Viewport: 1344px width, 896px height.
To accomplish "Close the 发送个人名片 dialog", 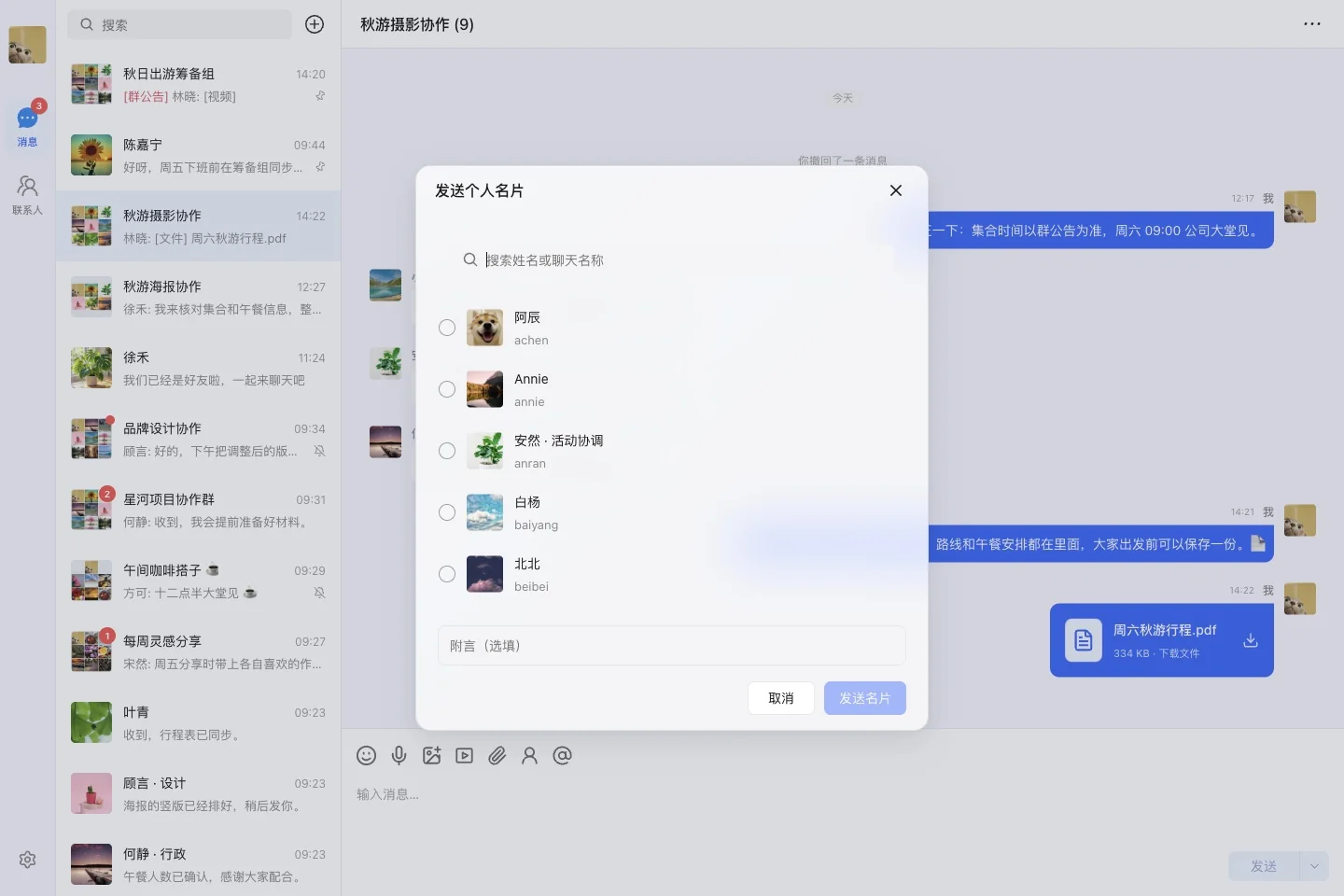I will coord(896,190).
